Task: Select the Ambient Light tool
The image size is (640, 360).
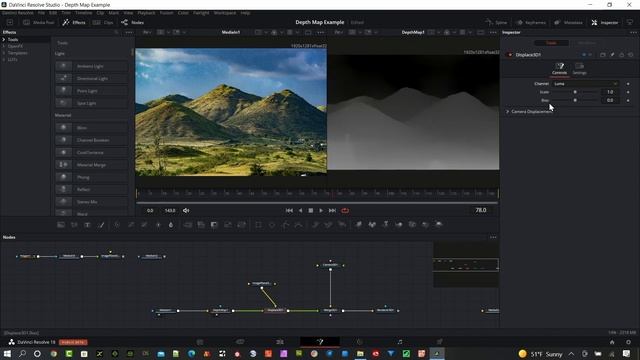Action: (91, 66)
